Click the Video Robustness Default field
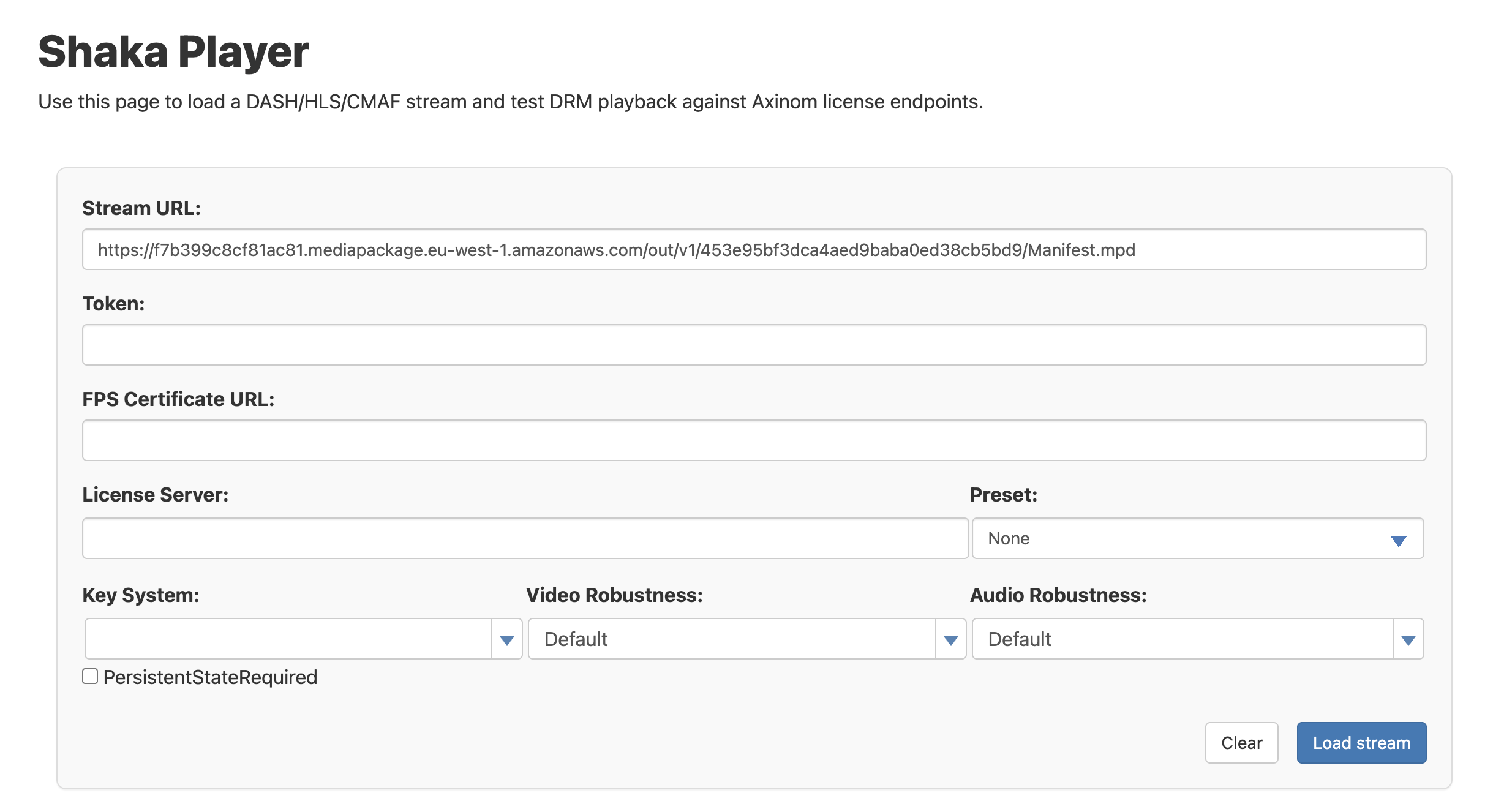1504x812 pixels. pyautogui.click(x=732, y=639)
